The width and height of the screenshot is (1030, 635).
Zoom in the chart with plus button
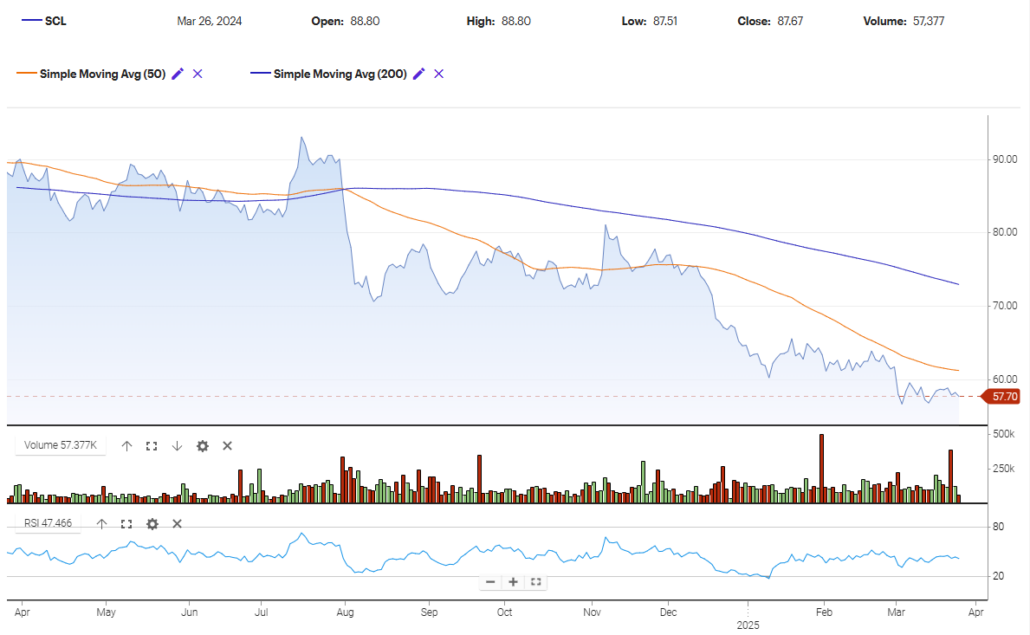pos(513,582)
